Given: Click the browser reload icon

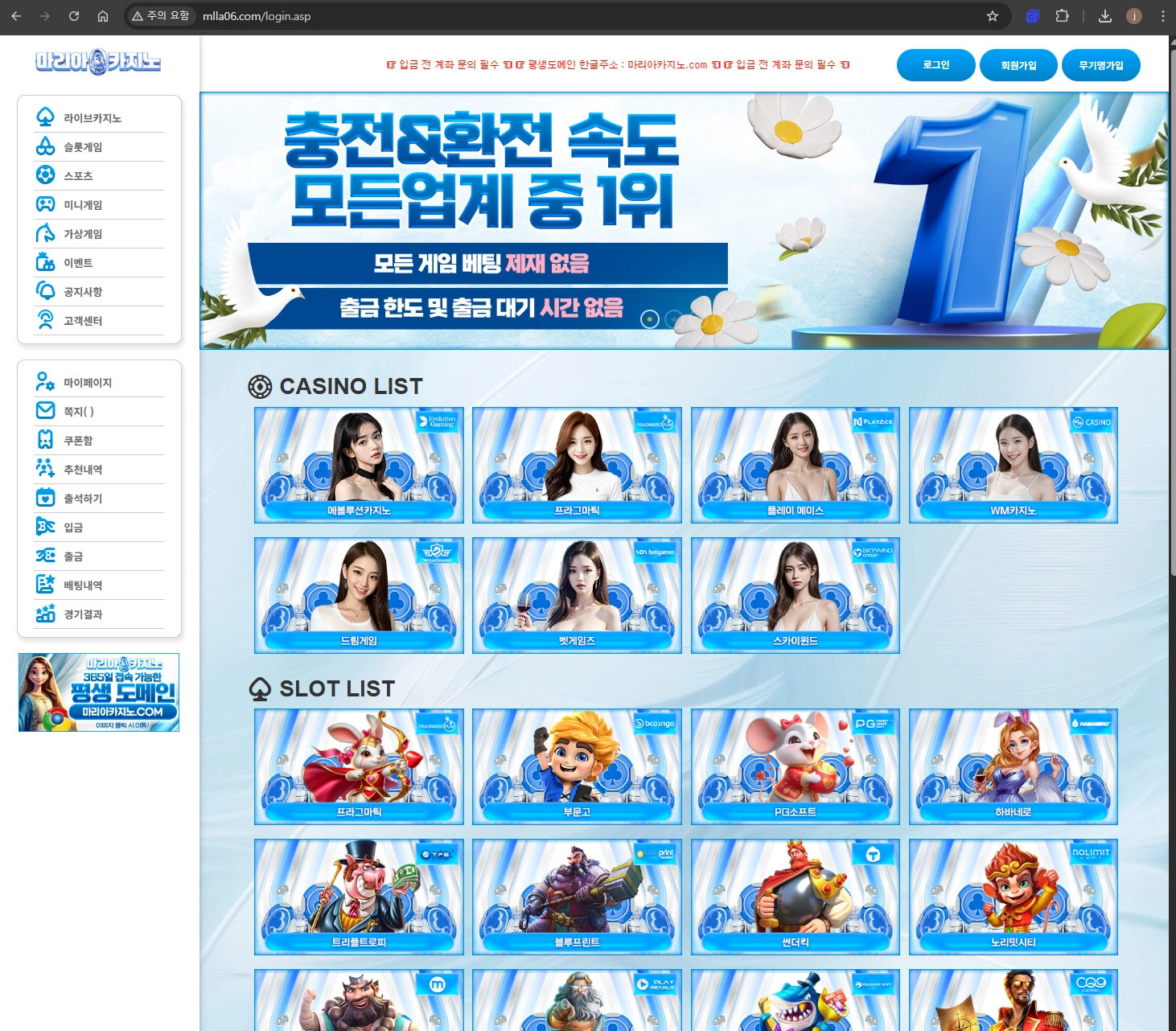Looking at the screenshot, I should (74, 16).
